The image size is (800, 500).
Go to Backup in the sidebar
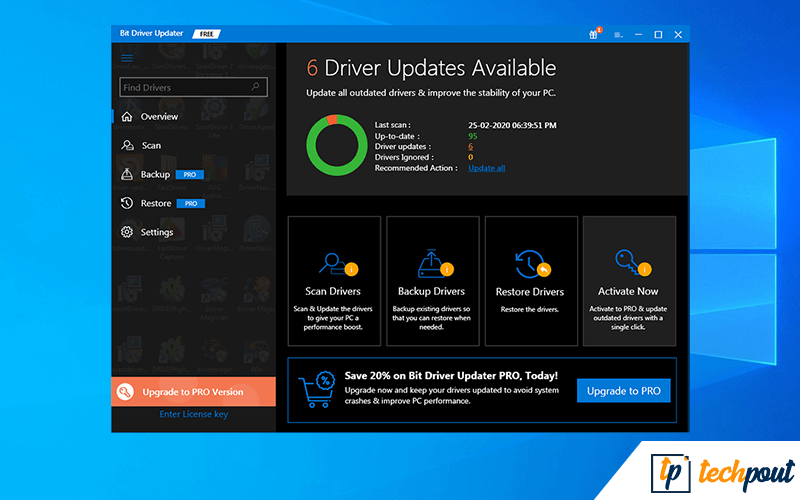[x=154, y=175]
